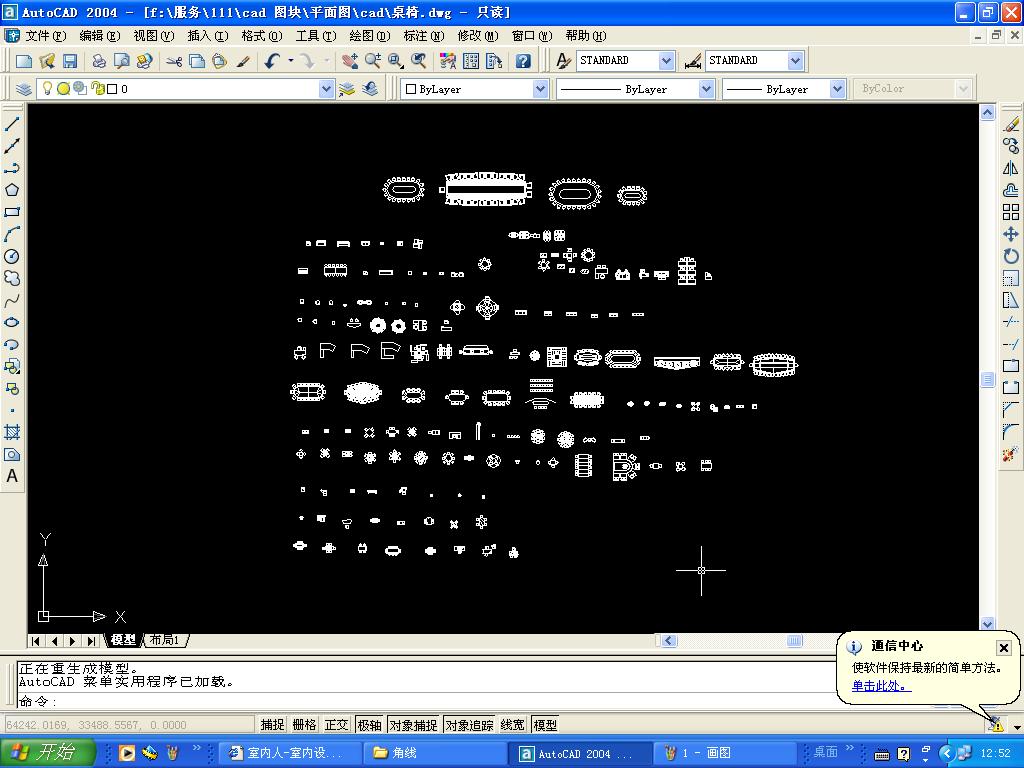Toggle the 正交 ortho mode
This screenshot has width=1024, height=768.
(336, 725)
